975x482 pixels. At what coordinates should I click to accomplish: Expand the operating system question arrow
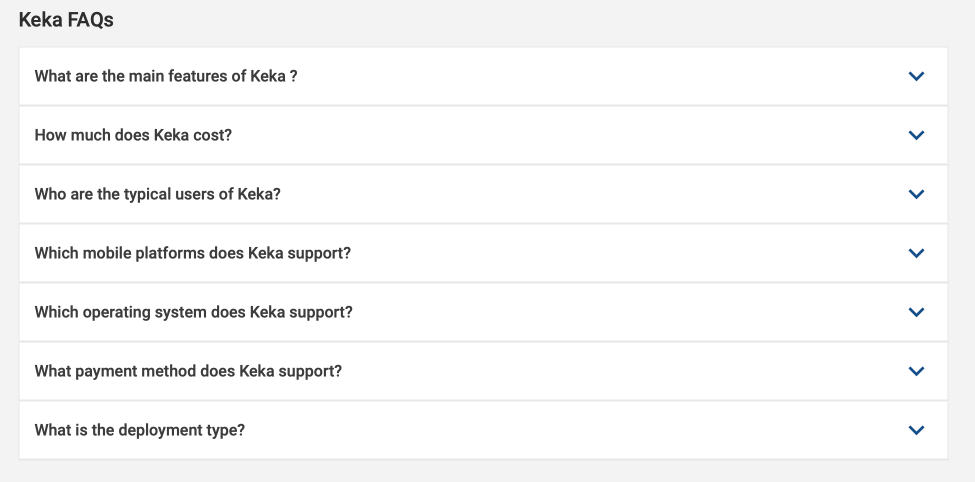916,312
